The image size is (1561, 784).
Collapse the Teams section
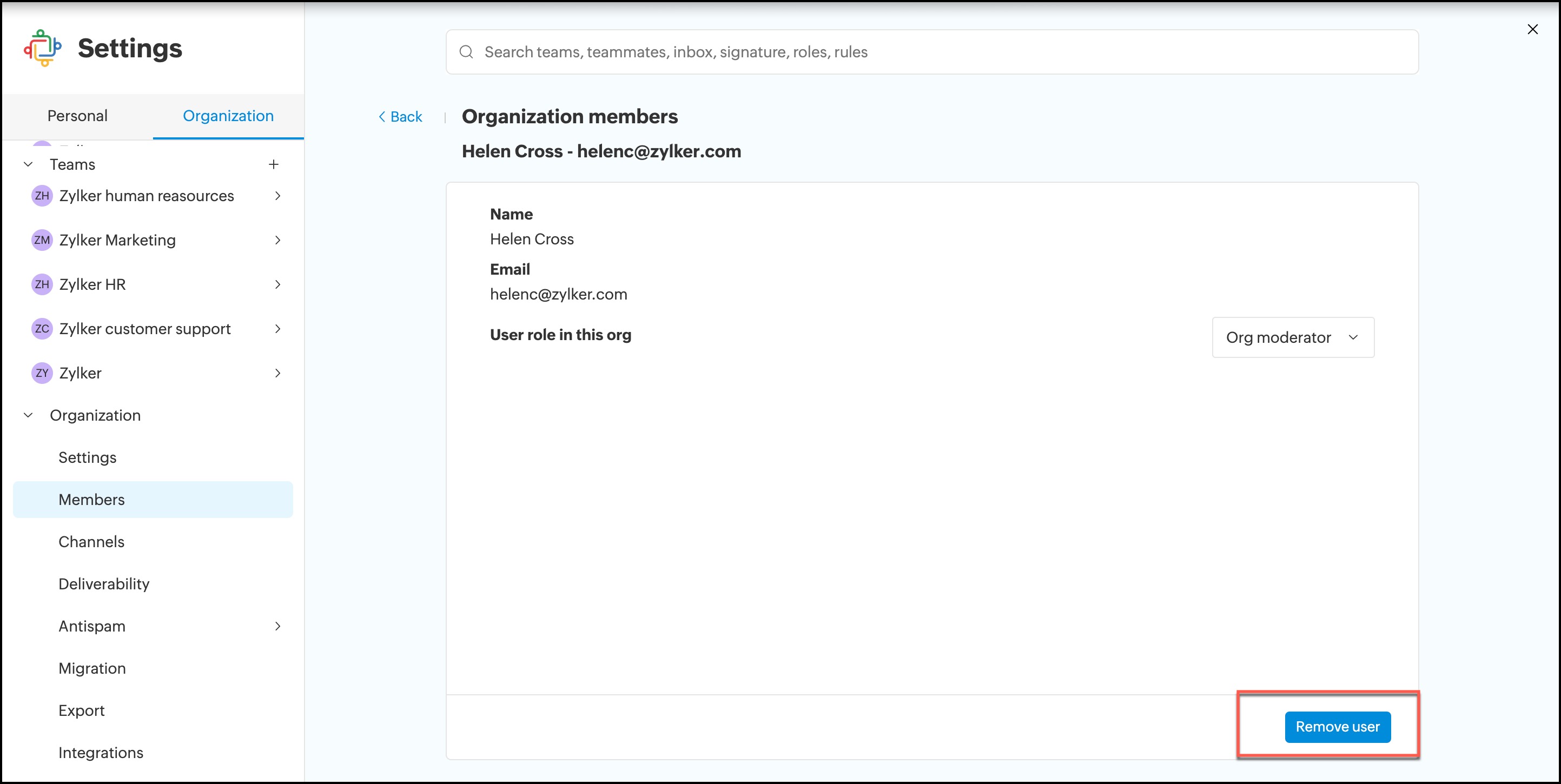click(28, 164)
